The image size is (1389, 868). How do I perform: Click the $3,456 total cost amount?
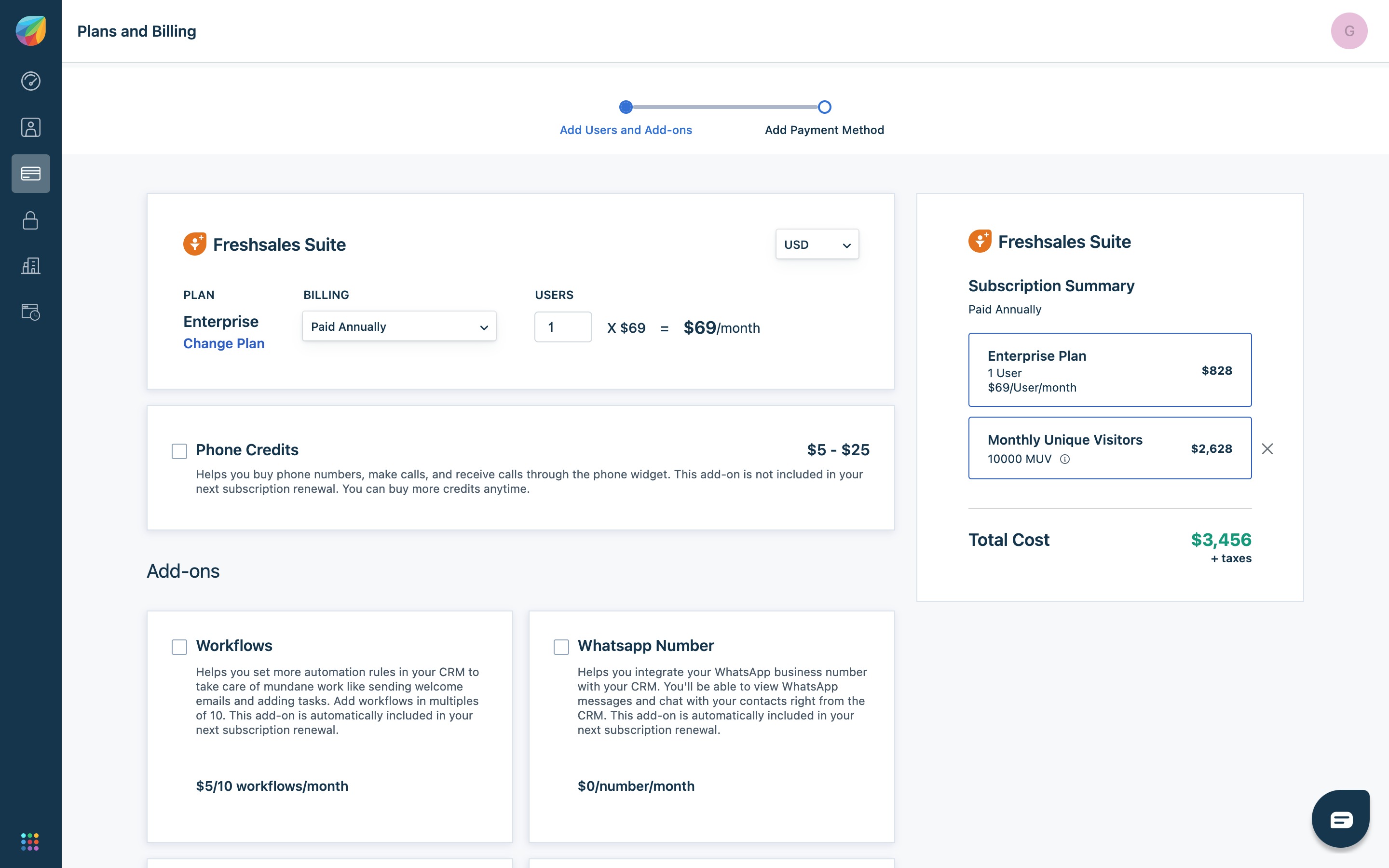pos(1221,540)
